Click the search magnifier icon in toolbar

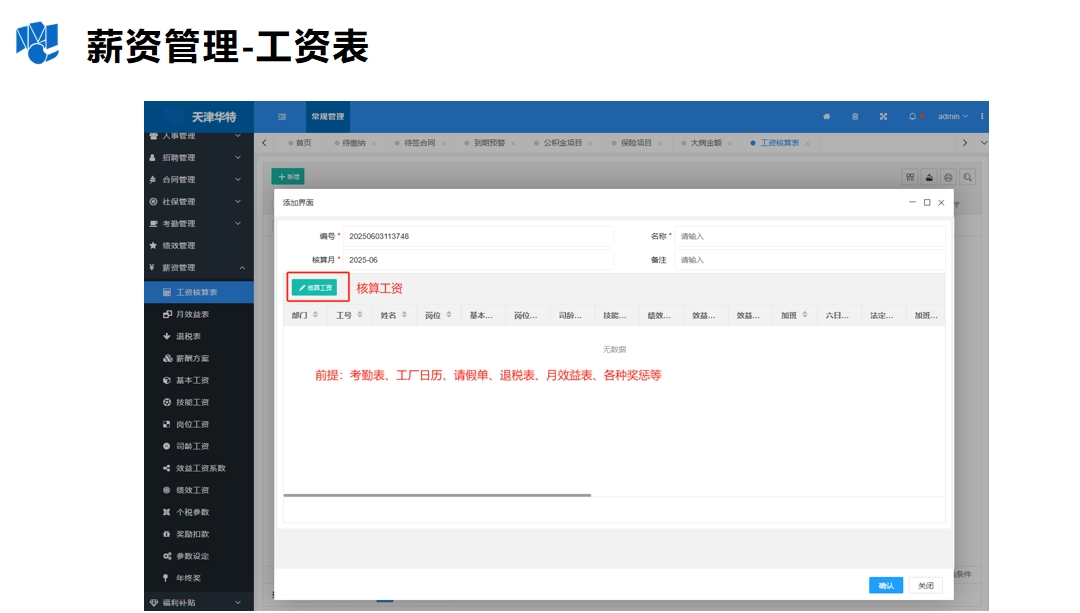pyautogui.click(x=968, y=177)
